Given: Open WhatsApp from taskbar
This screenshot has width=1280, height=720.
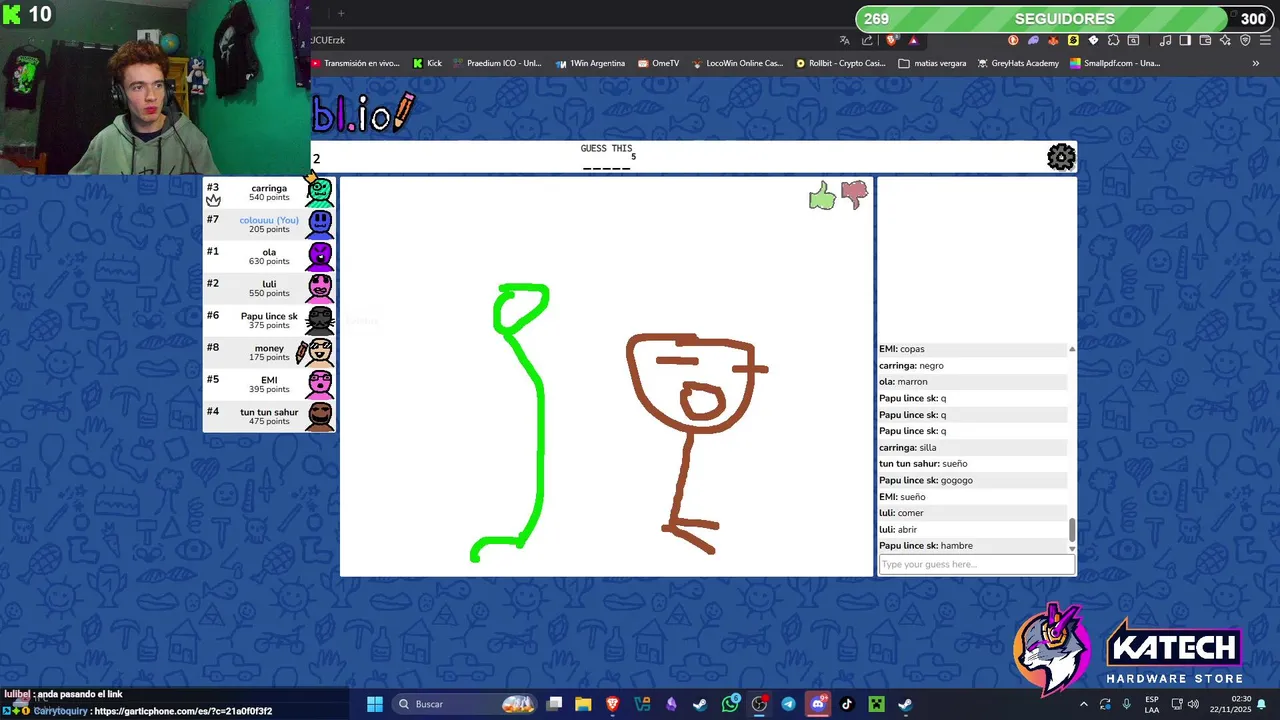Looking at the screenshot, I should pos(730,704).
